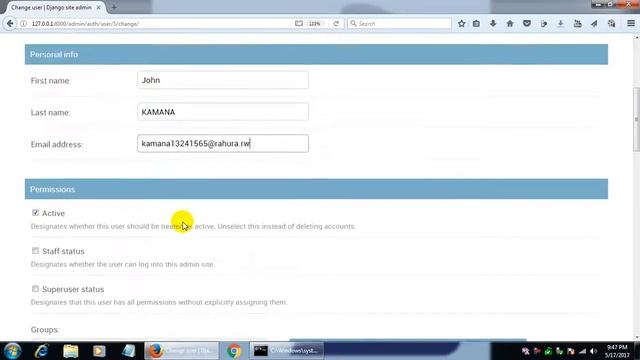Open Google Chrome from taskbar
Image resolution: width=640 pixels, height=360 pixels.
click(234, 351)
